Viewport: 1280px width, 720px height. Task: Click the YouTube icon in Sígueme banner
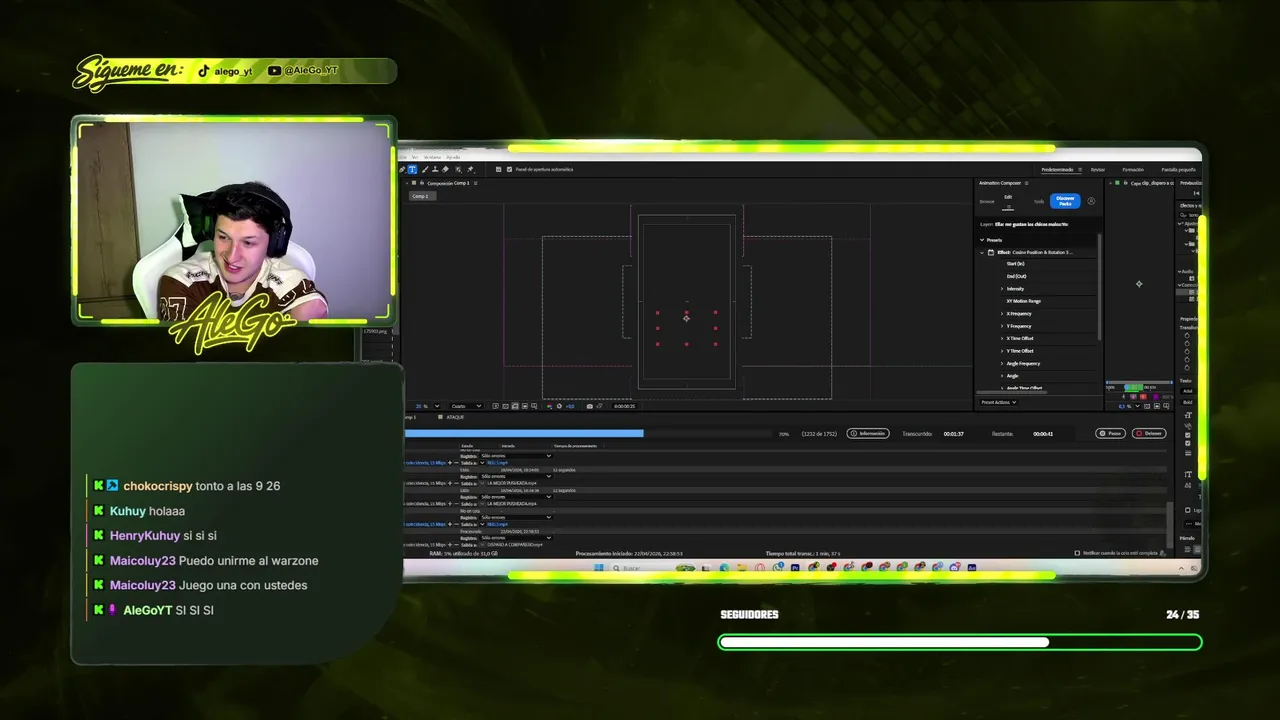274,71
